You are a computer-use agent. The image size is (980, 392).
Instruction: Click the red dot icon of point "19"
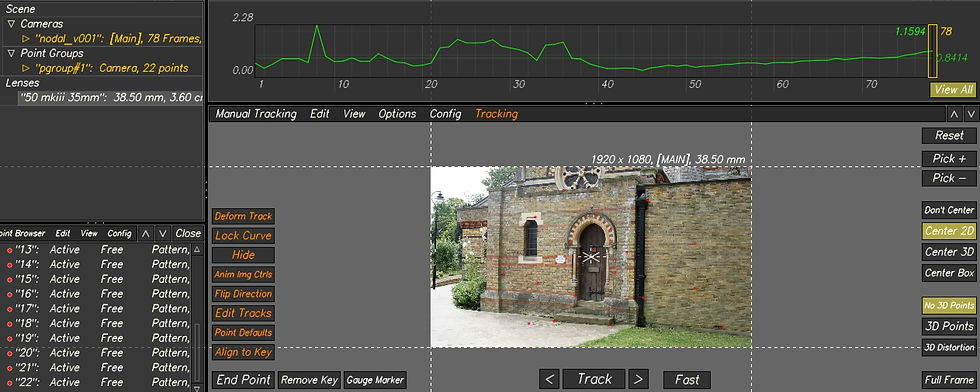click(9, 338)
